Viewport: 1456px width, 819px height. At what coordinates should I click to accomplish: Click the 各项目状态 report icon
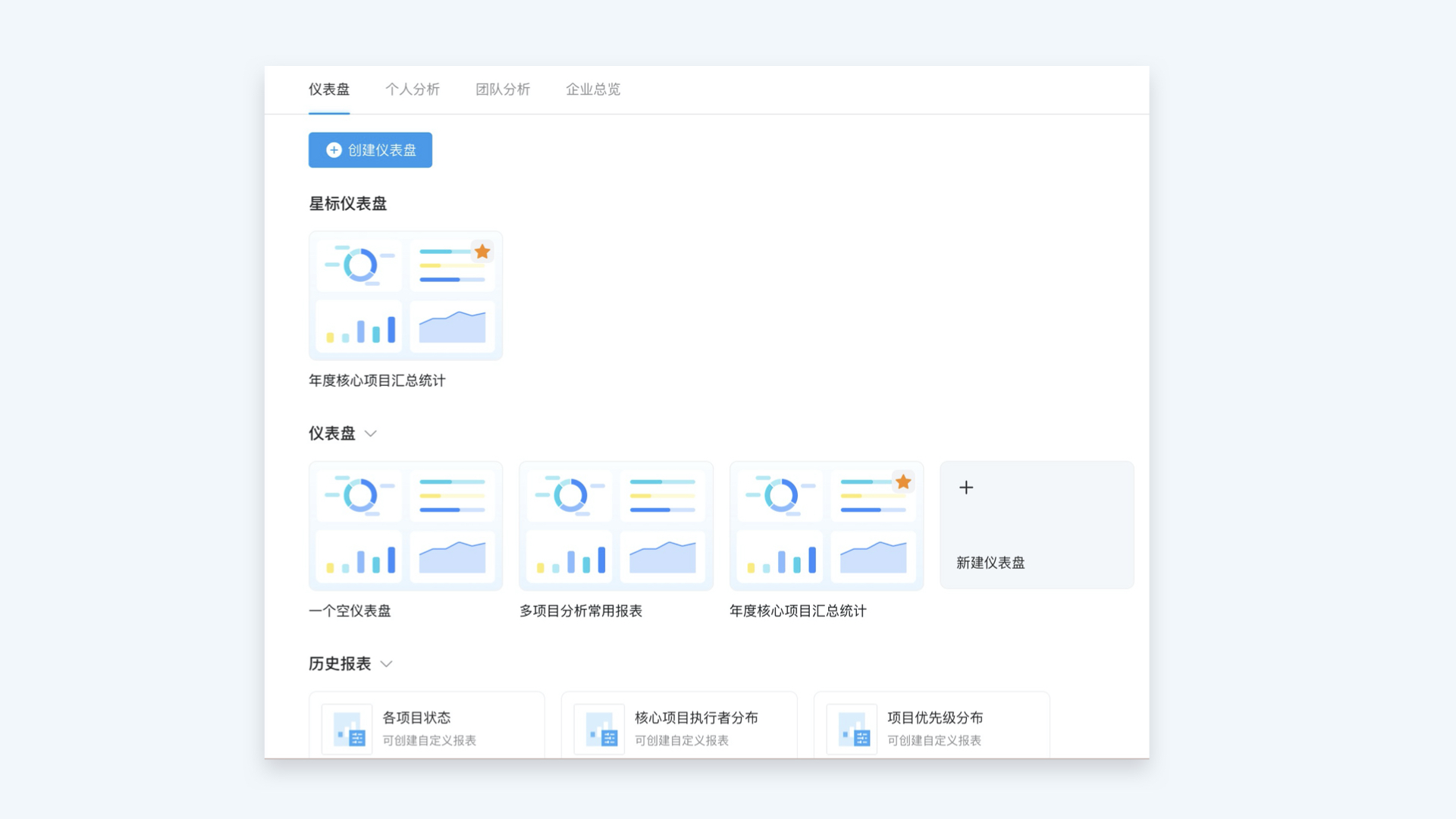[347, 729]
